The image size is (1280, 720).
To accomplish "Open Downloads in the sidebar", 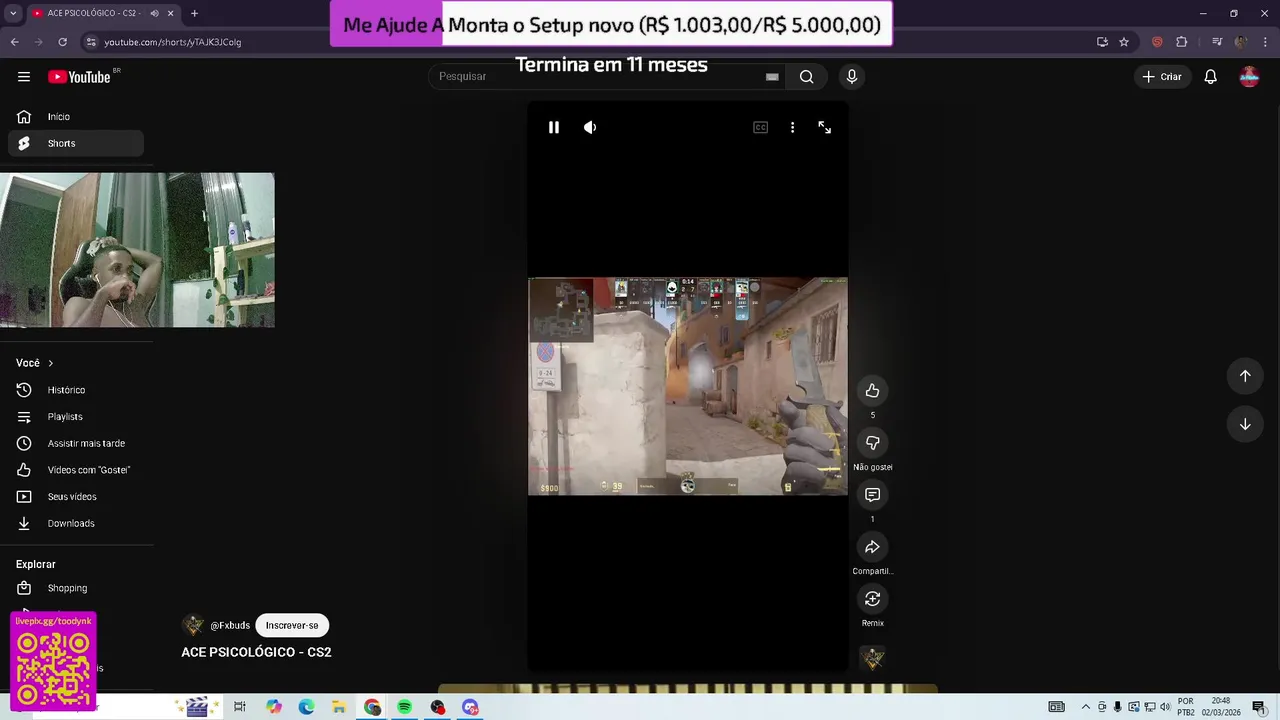I will pyautogui.click(x=76, y=523).
